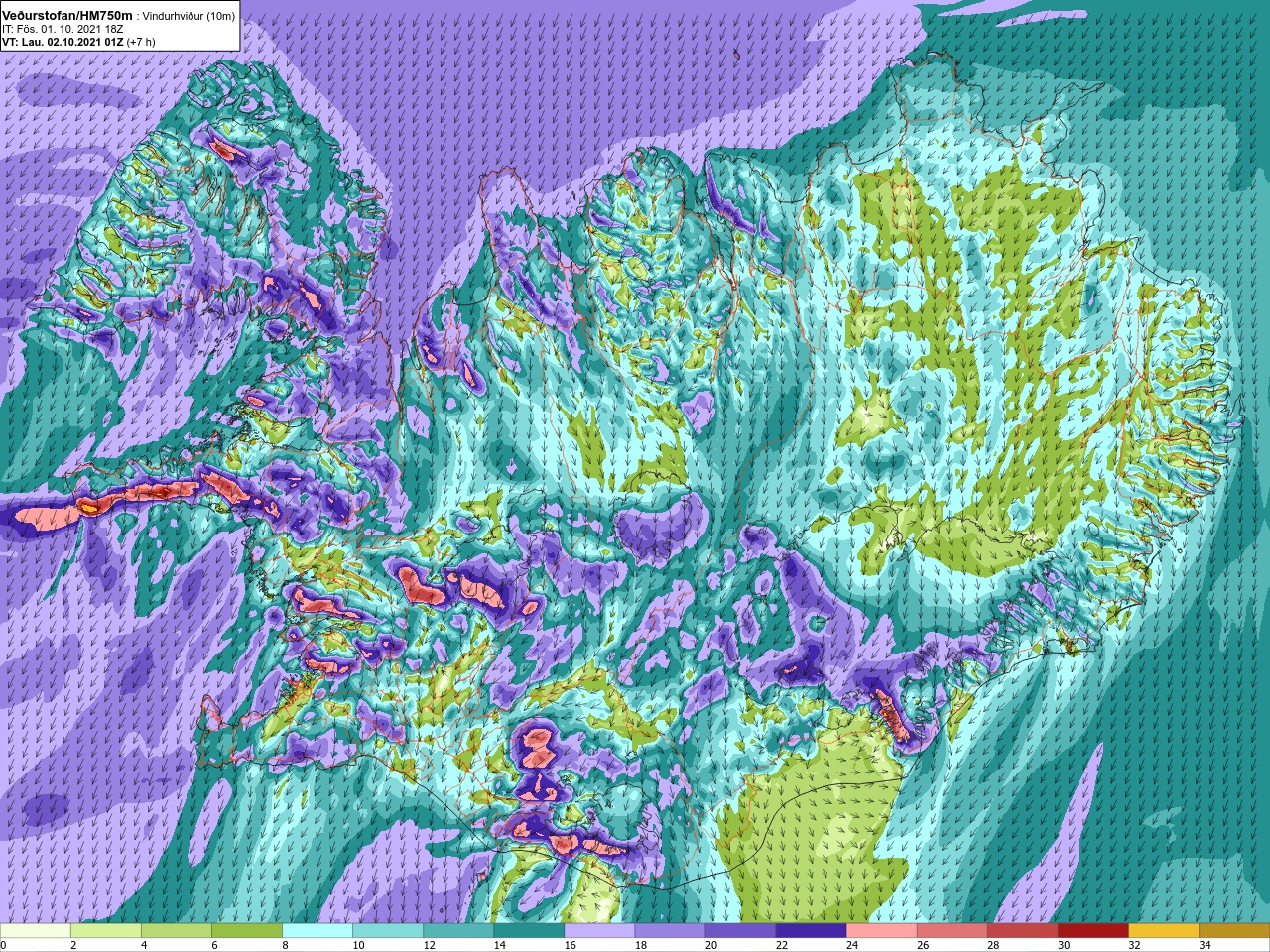Click the dark teal 14–16 legend swatch

click(529, 931)
